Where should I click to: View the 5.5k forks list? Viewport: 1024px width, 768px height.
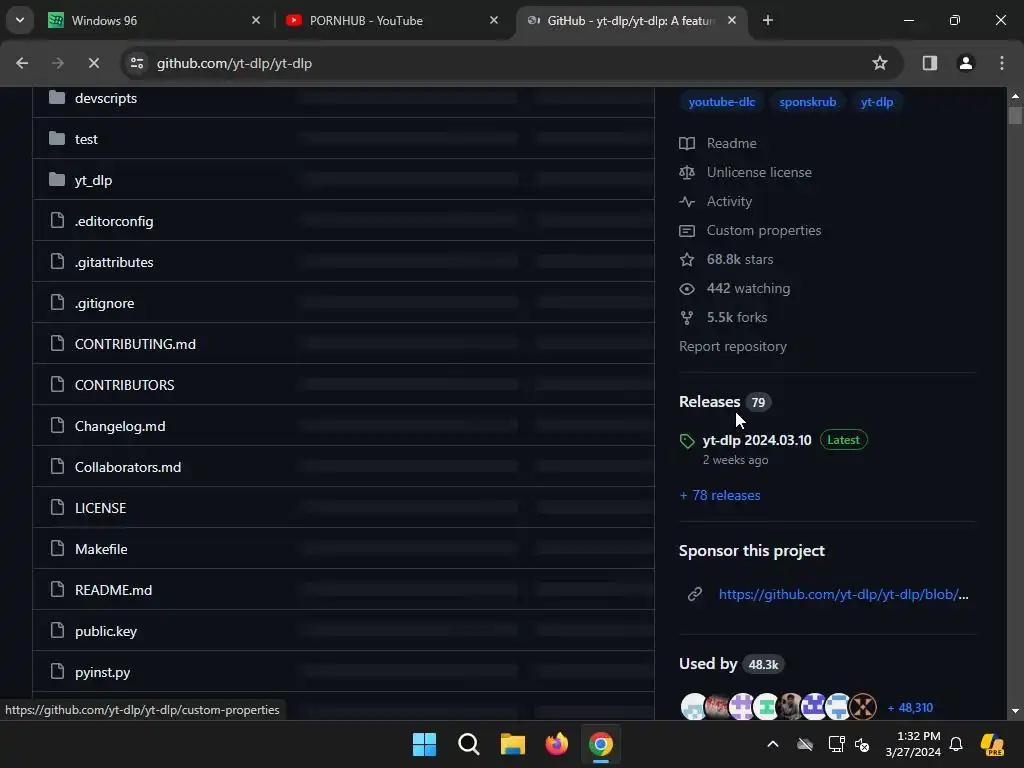point(737,317)
